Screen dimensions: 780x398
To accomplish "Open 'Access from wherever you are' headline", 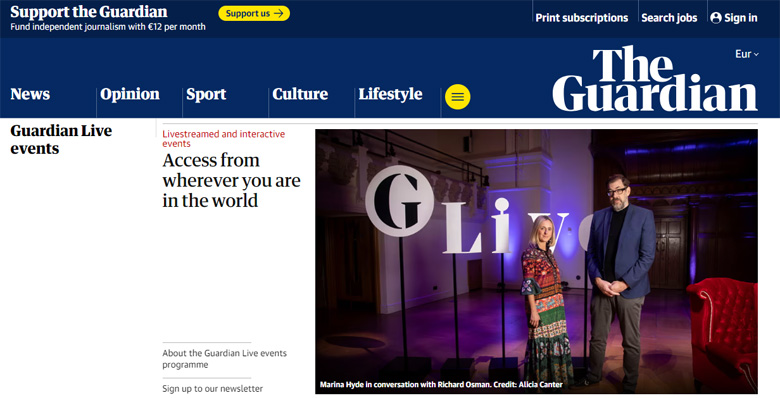I will 231,180.
